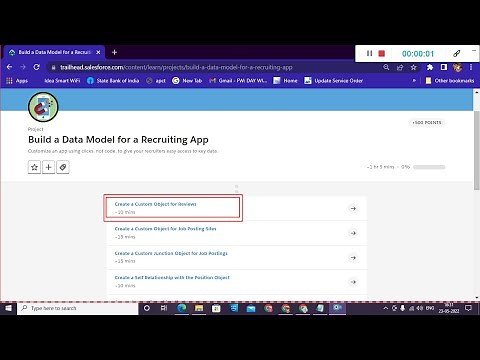Open arrow for Self Relationship with Position Object
480x360 pixels.
coord(353,282)
